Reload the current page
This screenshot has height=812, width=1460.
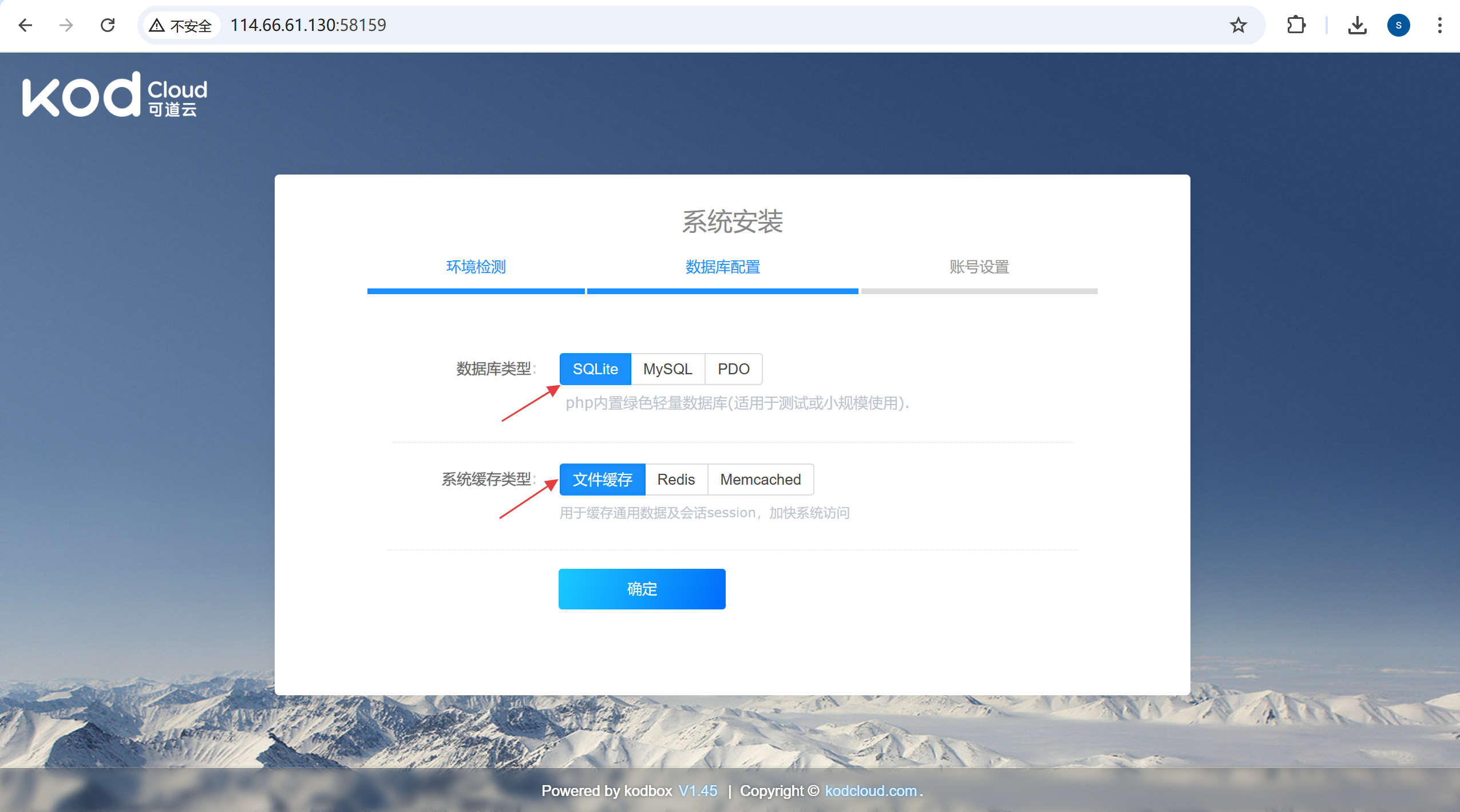[108, 25]
